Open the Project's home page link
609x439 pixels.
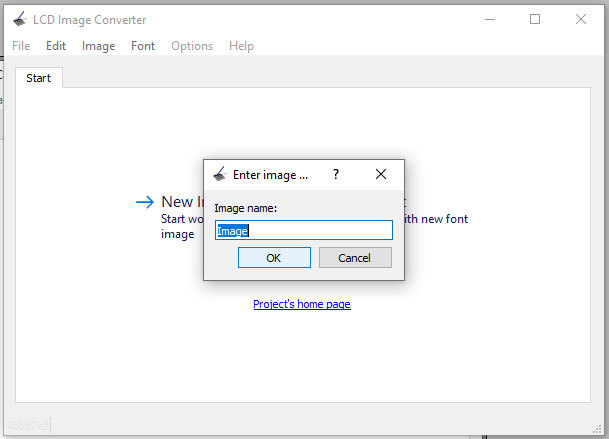pos(302,304)
